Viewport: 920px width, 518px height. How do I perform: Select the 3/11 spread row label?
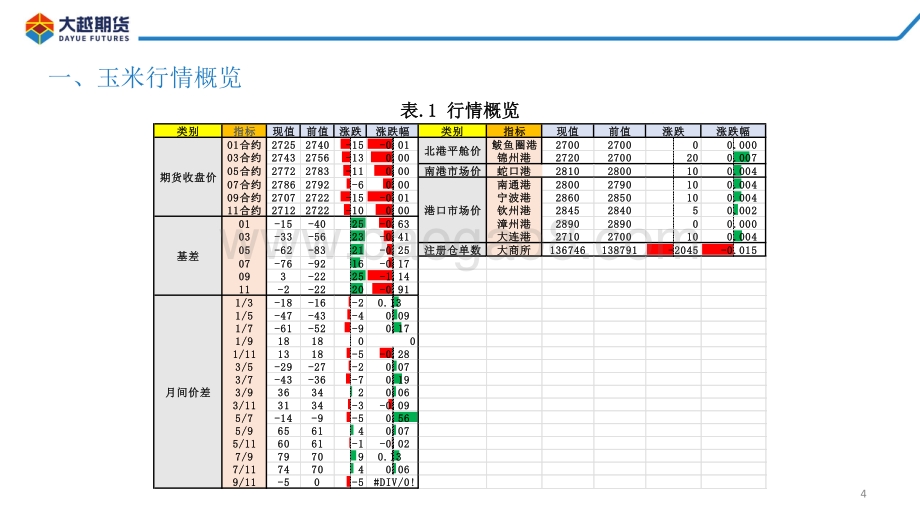coord(244,405)
